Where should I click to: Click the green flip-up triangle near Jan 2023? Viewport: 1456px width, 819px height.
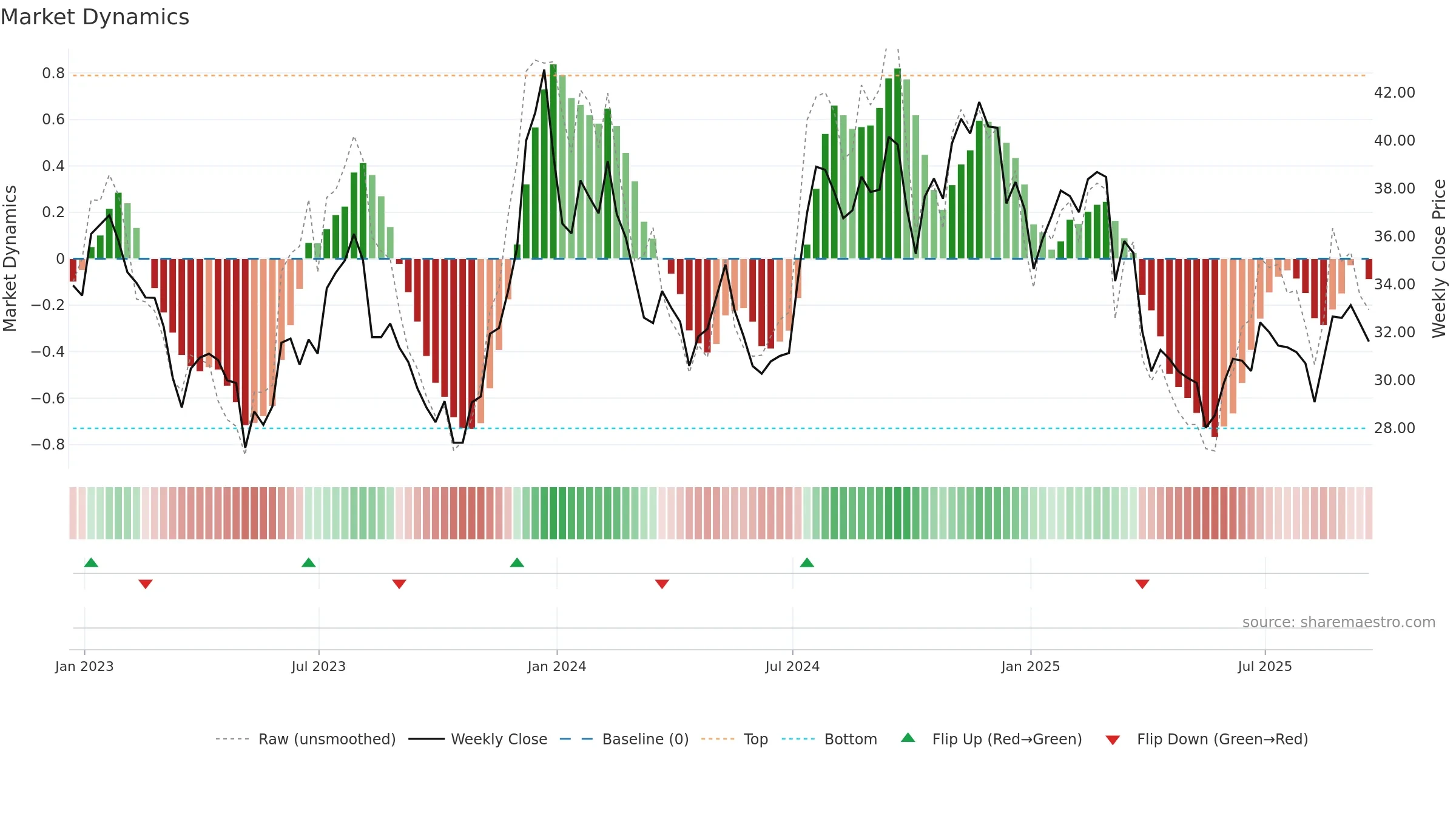(x=91, y=562)
